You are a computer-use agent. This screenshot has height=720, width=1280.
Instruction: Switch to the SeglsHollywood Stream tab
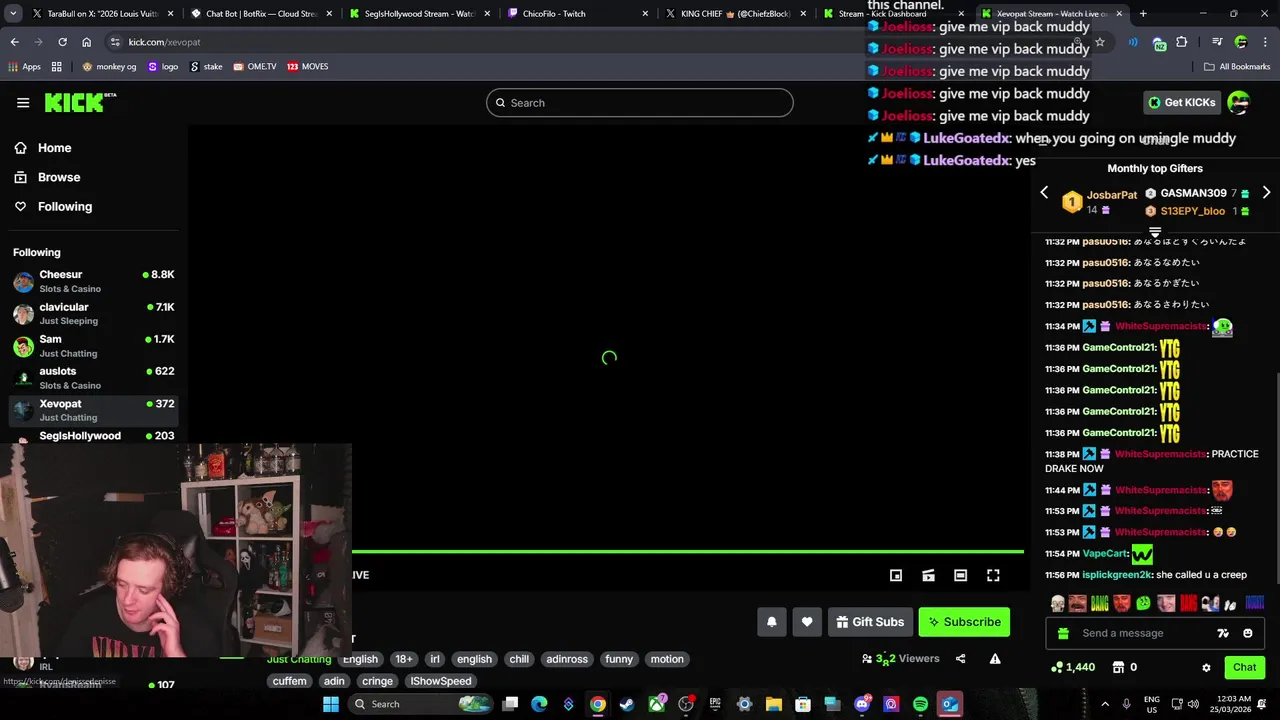click(420, 14)
